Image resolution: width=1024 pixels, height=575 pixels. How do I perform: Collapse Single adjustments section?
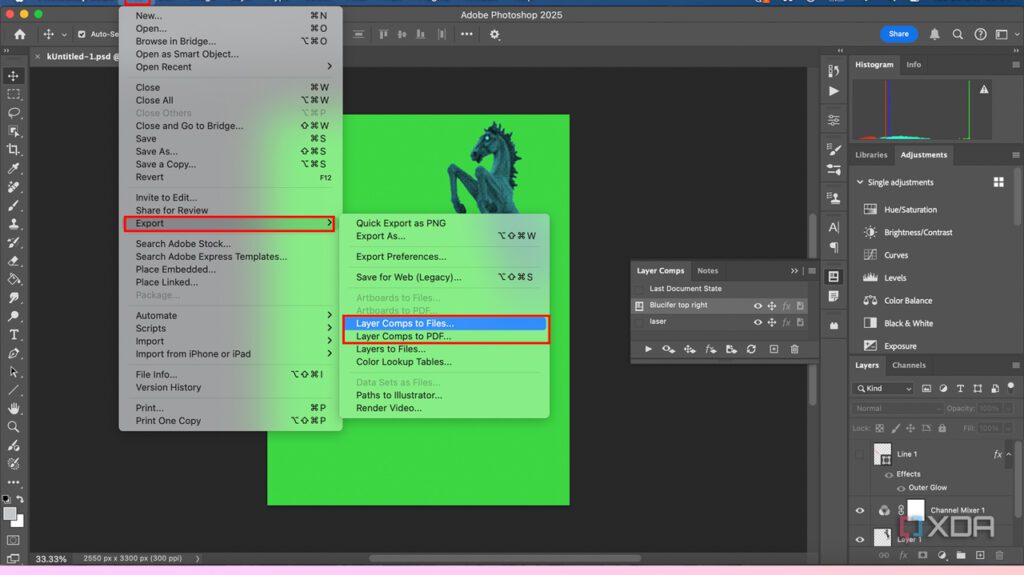(x=859, y=182)
